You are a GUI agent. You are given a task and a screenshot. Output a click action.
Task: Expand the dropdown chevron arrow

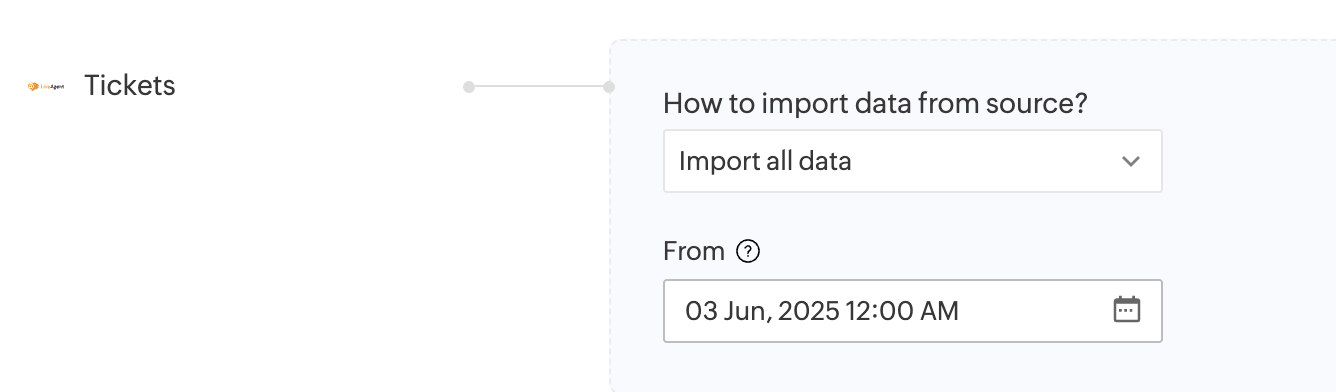1131,161
